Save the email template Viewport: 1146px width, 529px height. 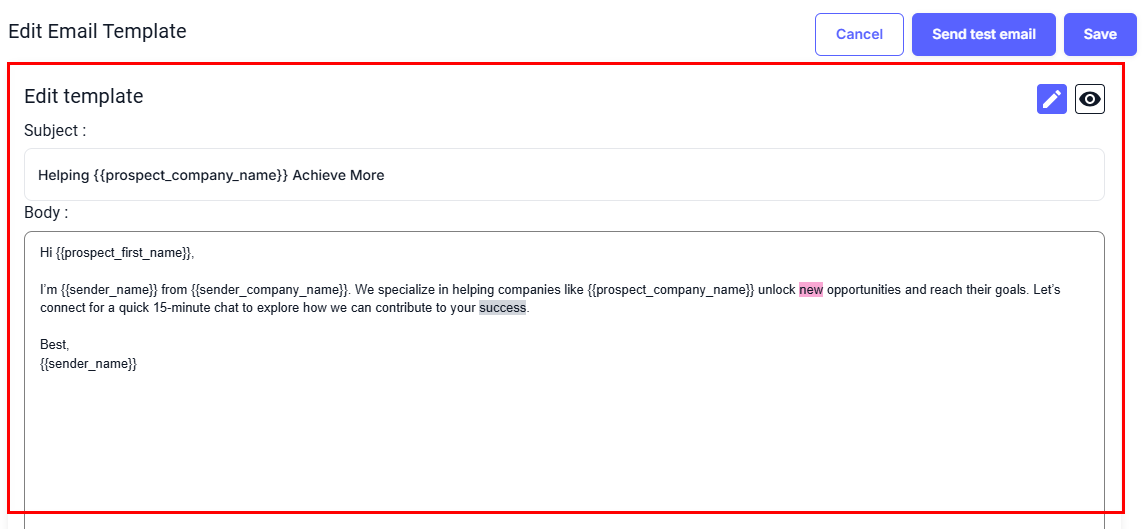1099,34
